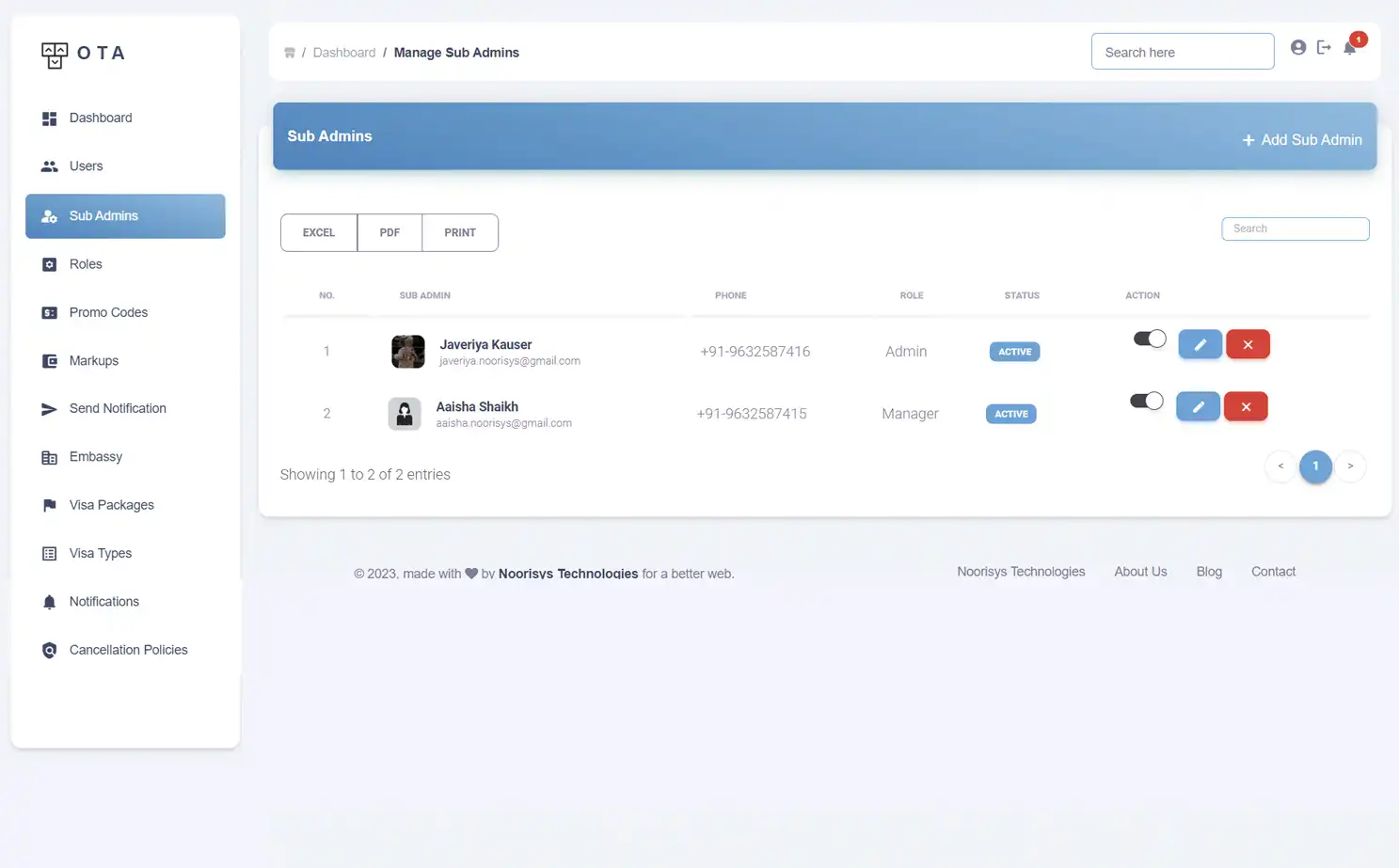Image resolution: width=1399 pixels, height=868 pixels.
Task: Open Visa Packages in the sidebar
Action: coord(111,505)
